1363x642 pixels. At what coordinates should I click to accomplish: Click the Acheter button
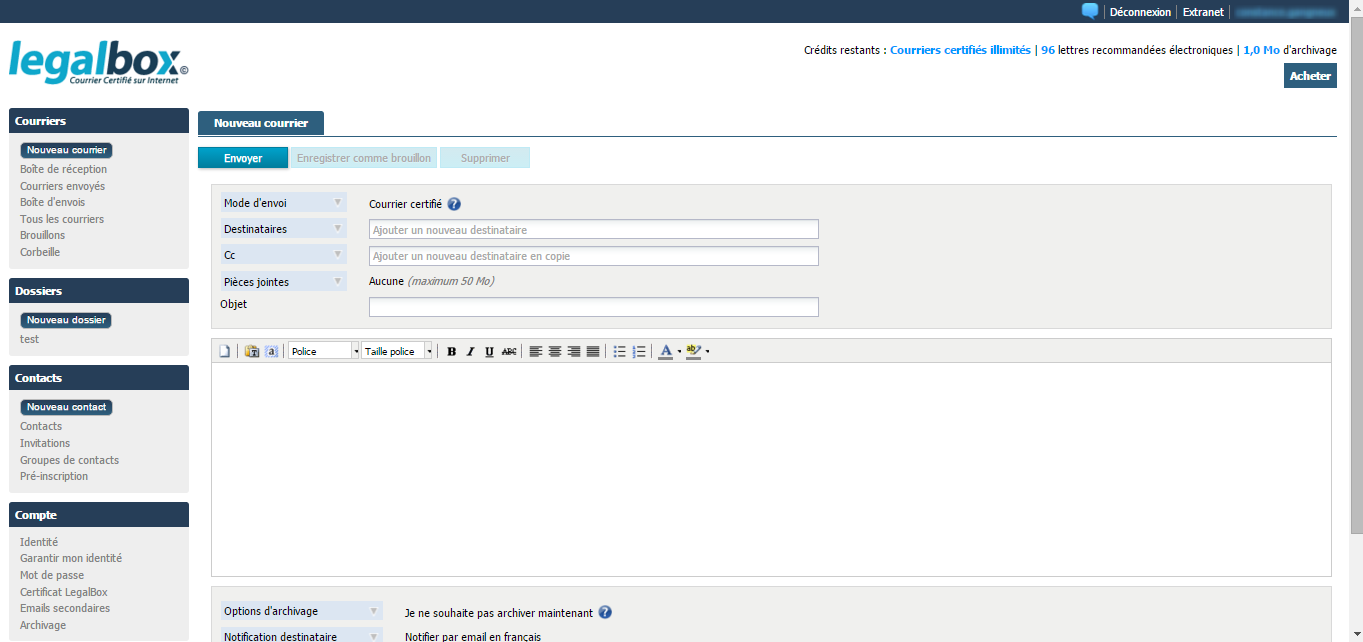pyautogui.click(x=1309, y=76)
